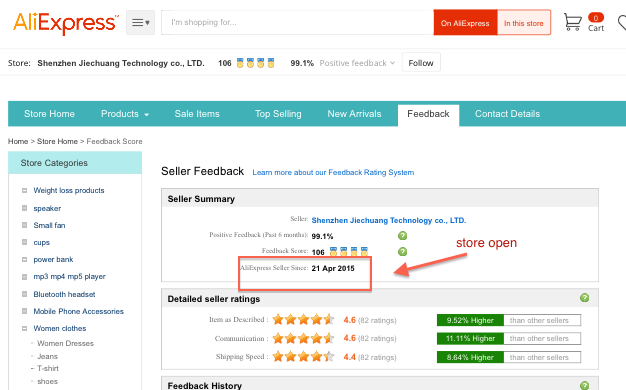Click the Shipping Speed star rating
626x390 pixels.
point(303,356)
